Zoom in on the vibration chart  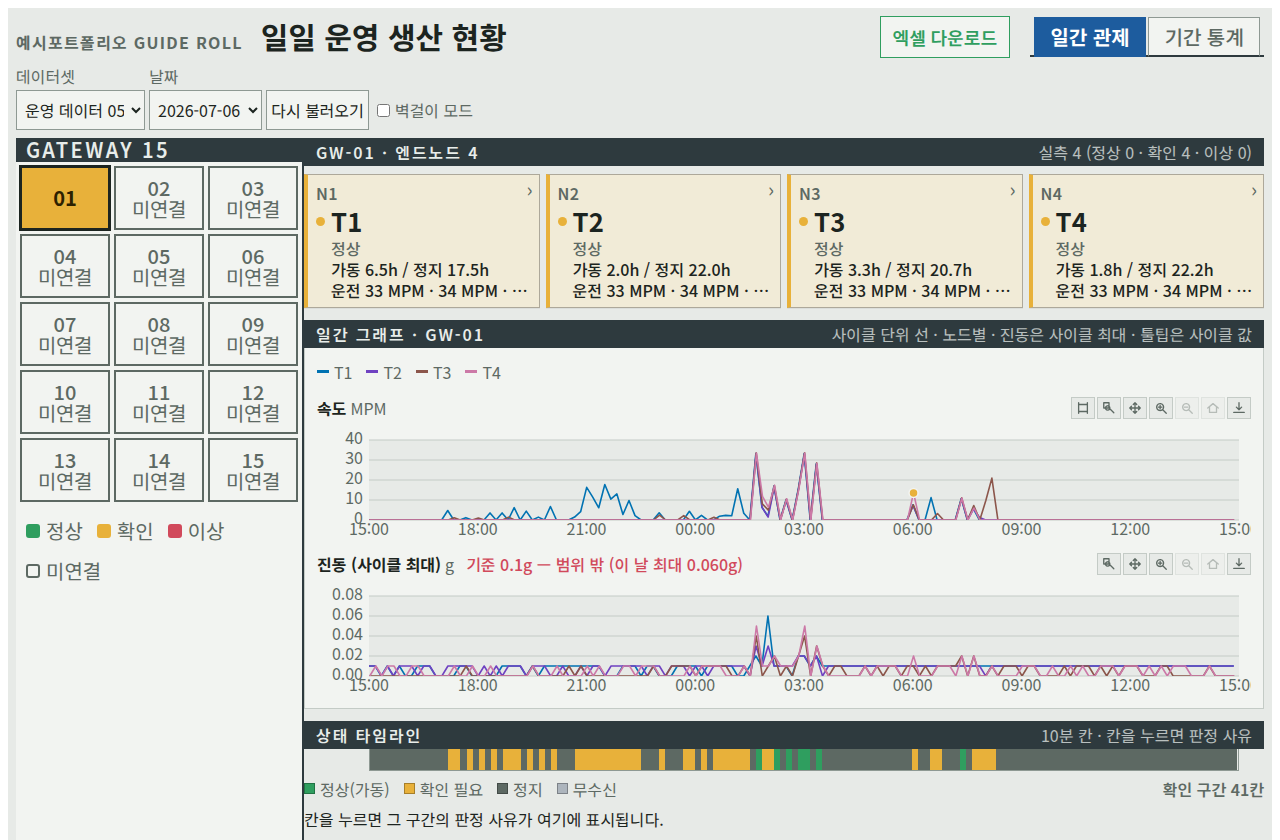coord(1161,564)
